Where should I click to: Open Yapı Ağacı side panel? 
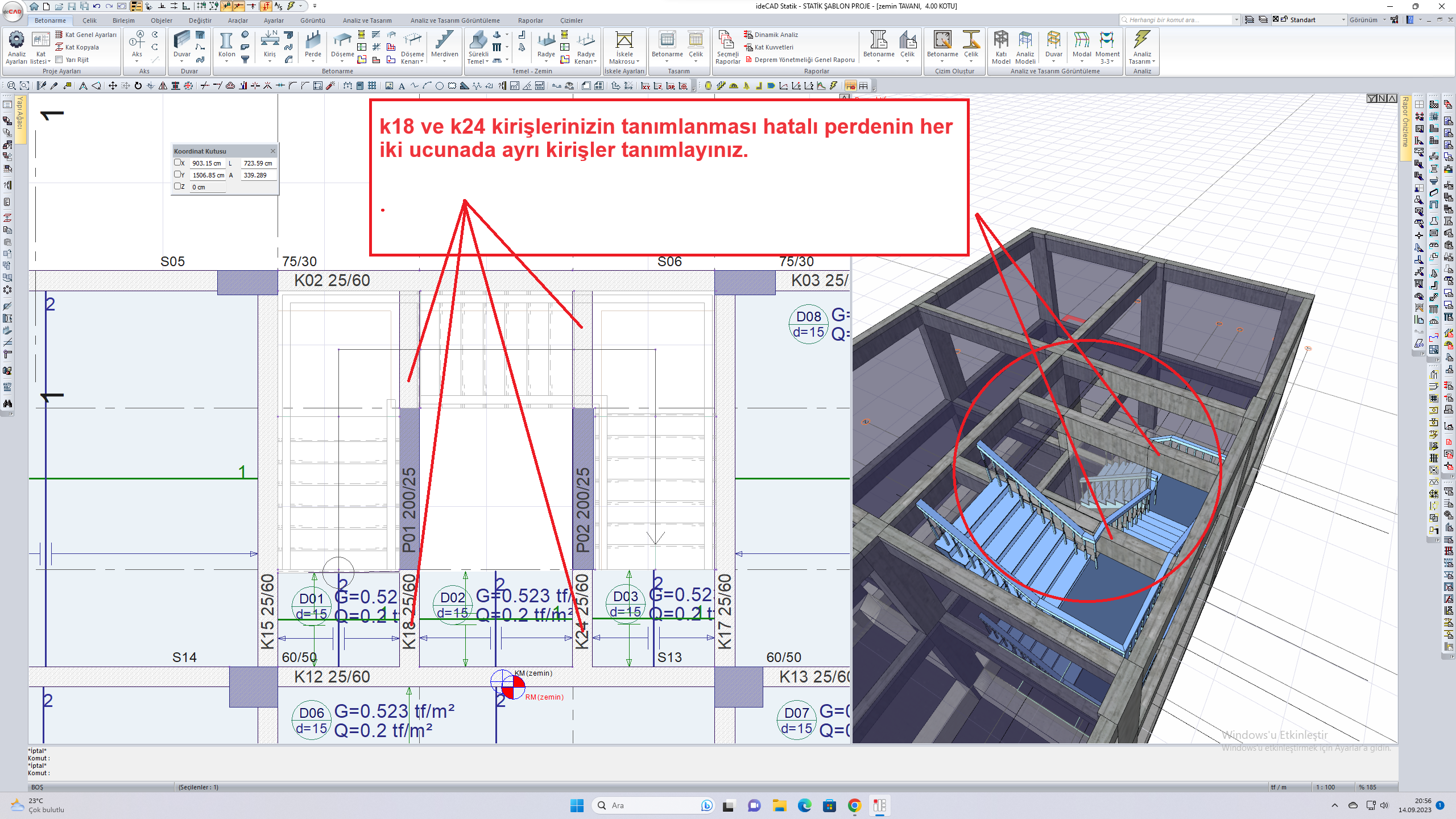click(x=20, y=119)
